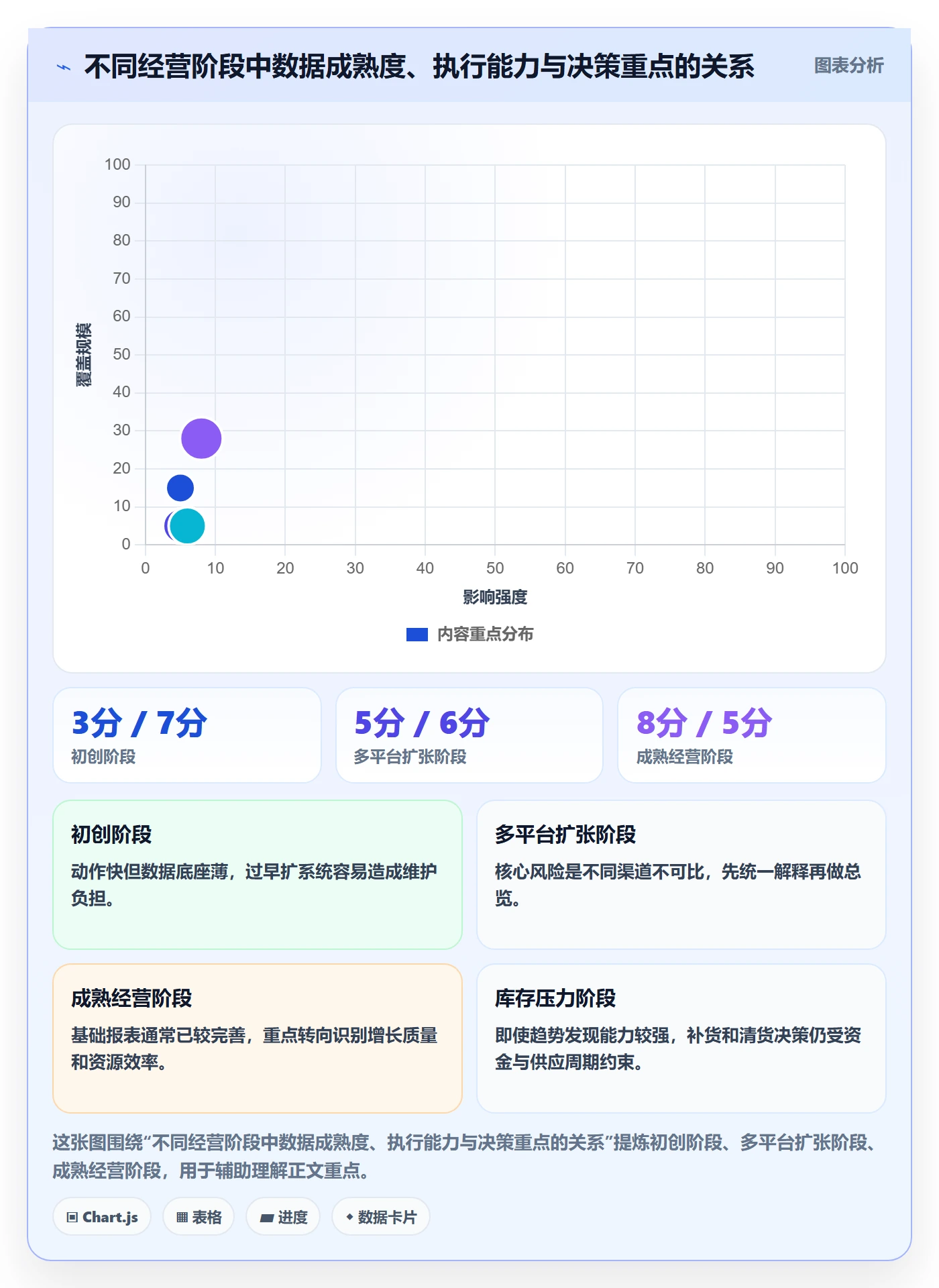939x1288 pixels.
Task: Select the purple bubble in the chart
Action: coord(201,439)
